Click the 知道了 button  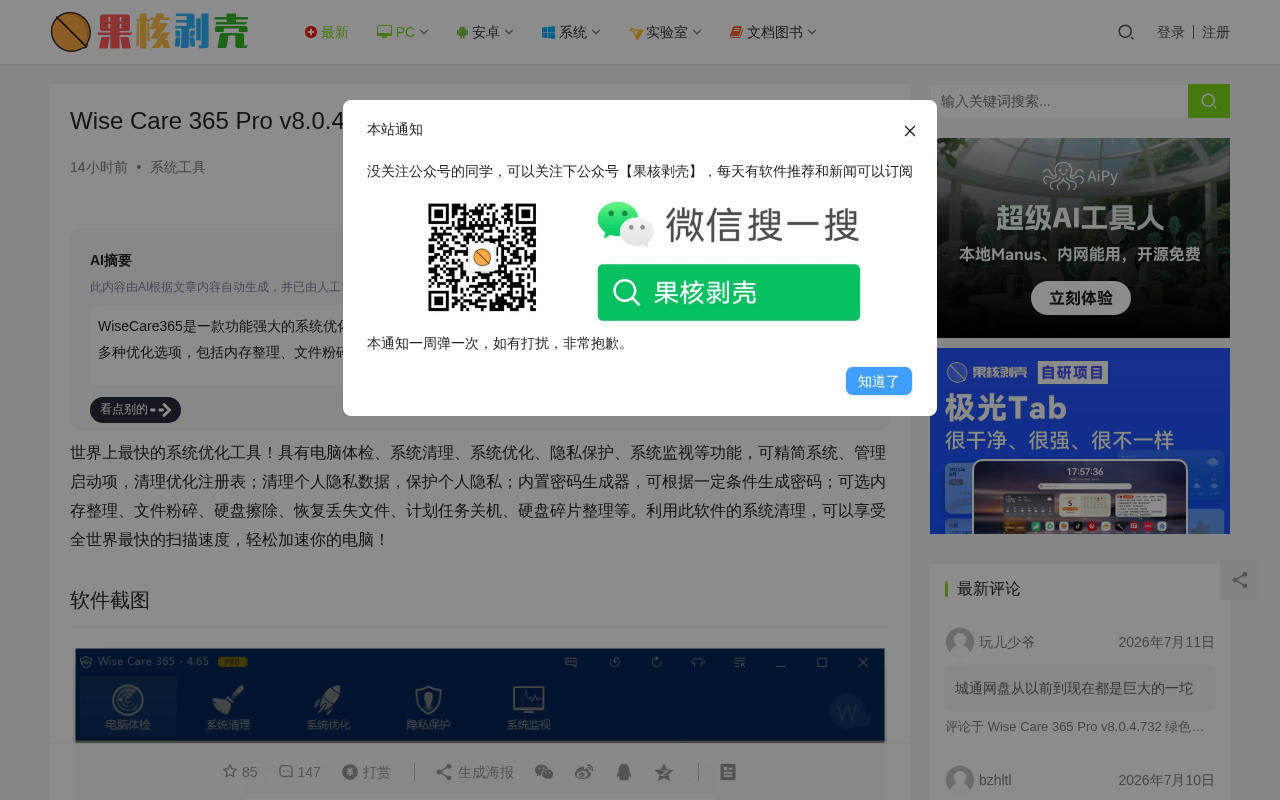[879, 381]
